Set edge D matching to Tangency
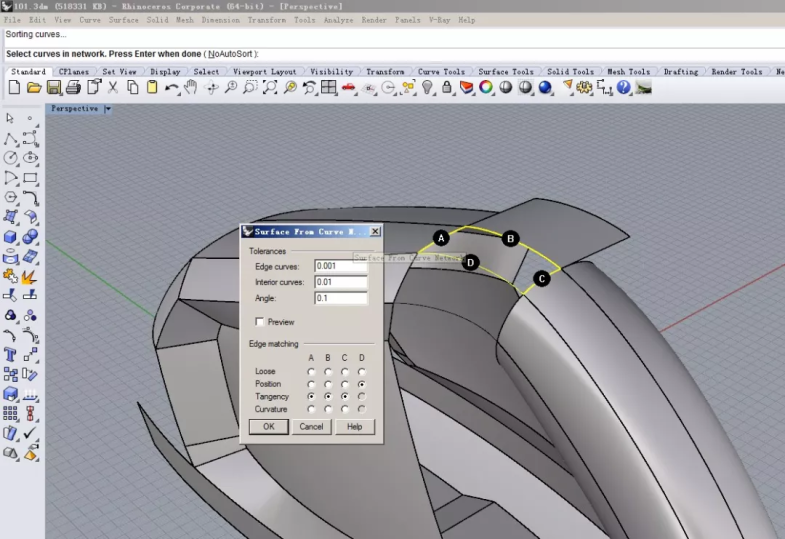The height and width of the screenshot is (539, 785). coord(361,397)
